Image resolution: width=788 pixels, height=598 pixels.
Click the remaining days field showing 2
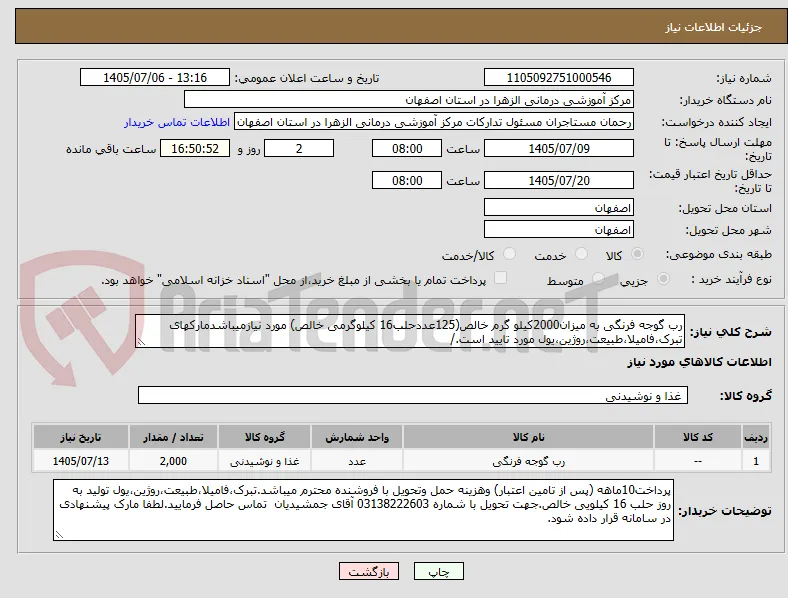click(299, 148)
